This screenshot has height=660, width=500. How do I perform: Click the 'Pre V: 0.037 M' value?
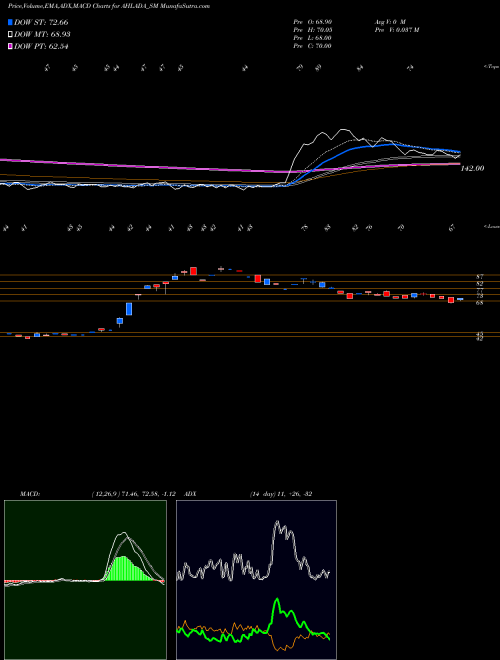pyautogui.click(x=396, y=30)
